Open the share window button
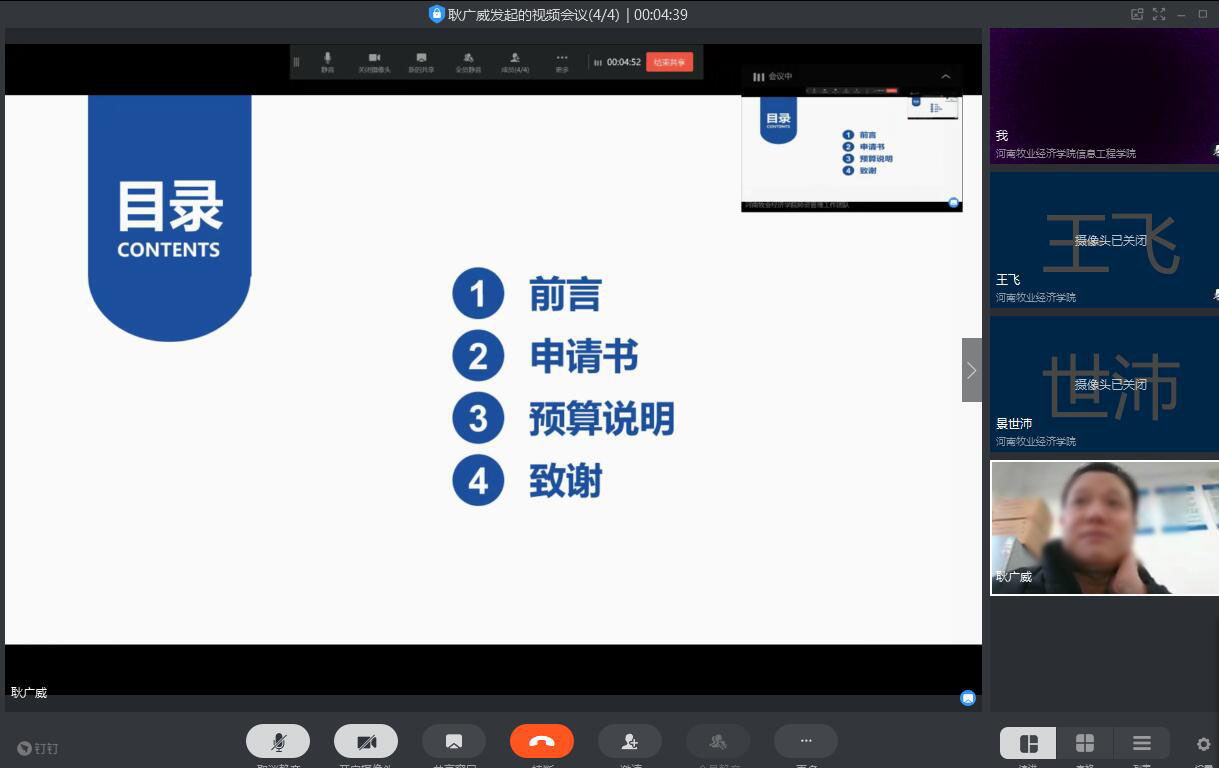 tap(454, 741)
